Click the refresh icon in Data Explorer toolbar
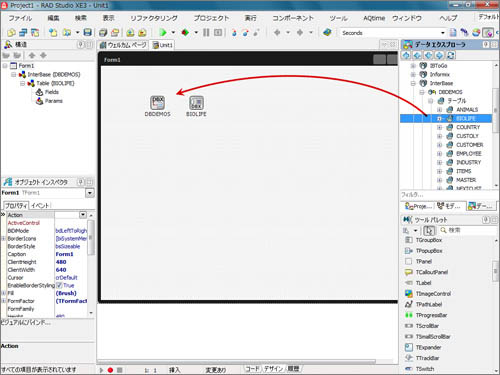This screenshot has width=500, height=375. point(451,55)
